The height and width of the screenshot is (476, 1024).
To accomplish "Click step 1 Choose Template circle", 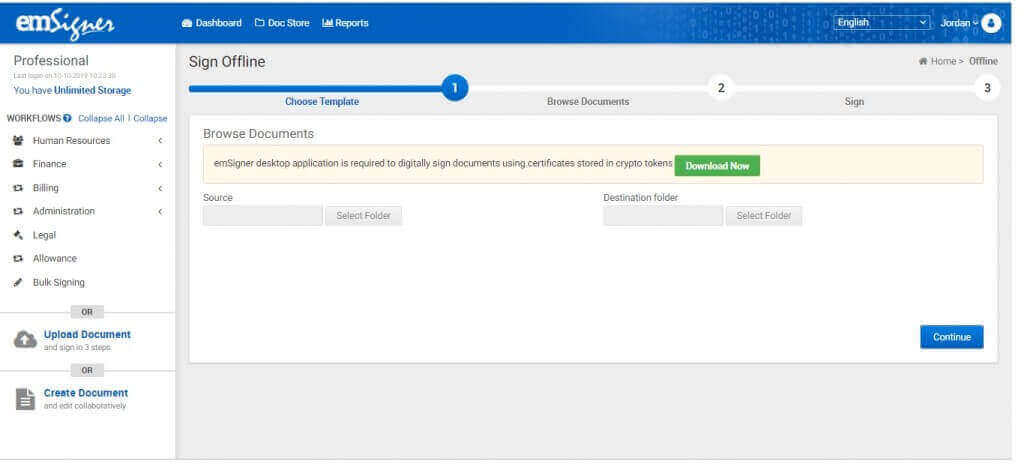I will tap(455, 88).
